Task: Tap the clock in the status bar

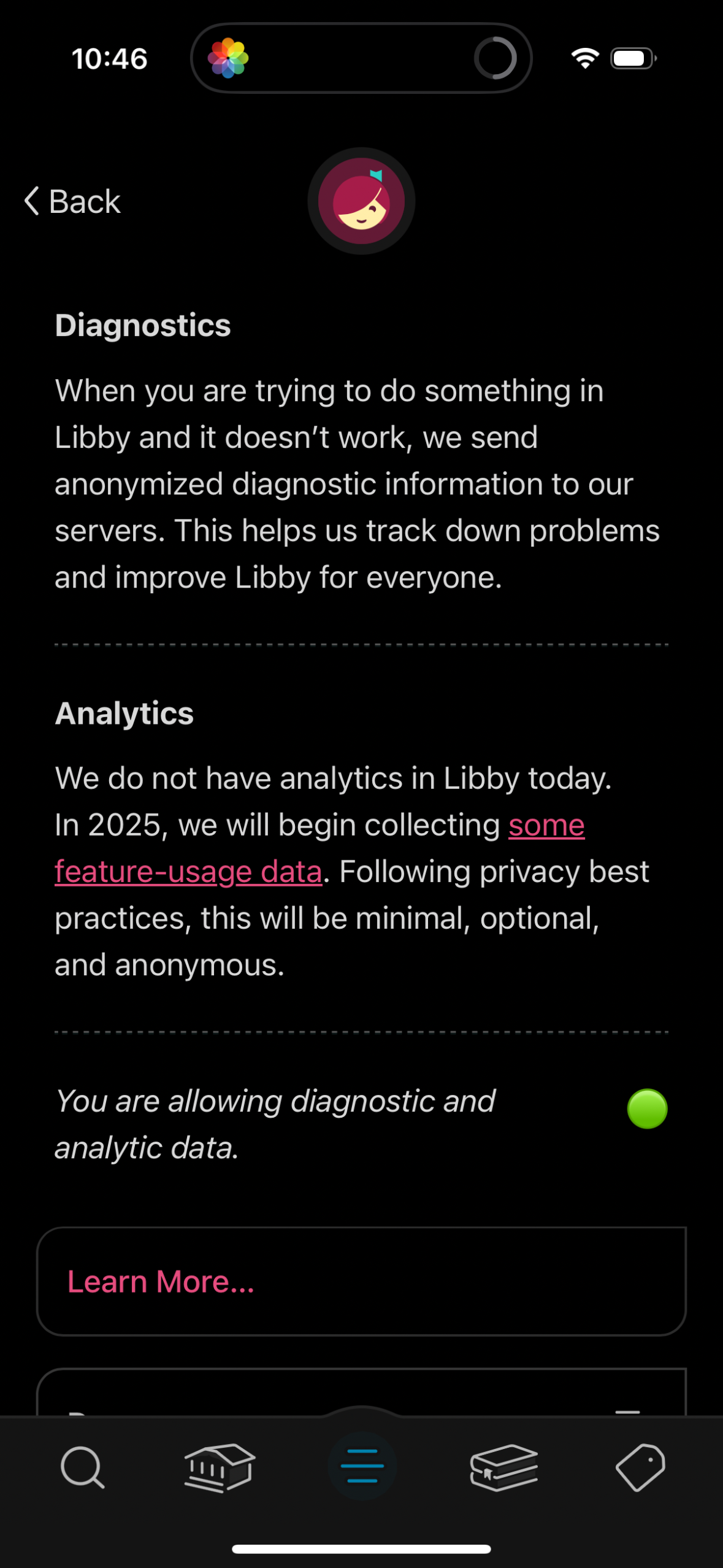Action: (x=110, y=58)
